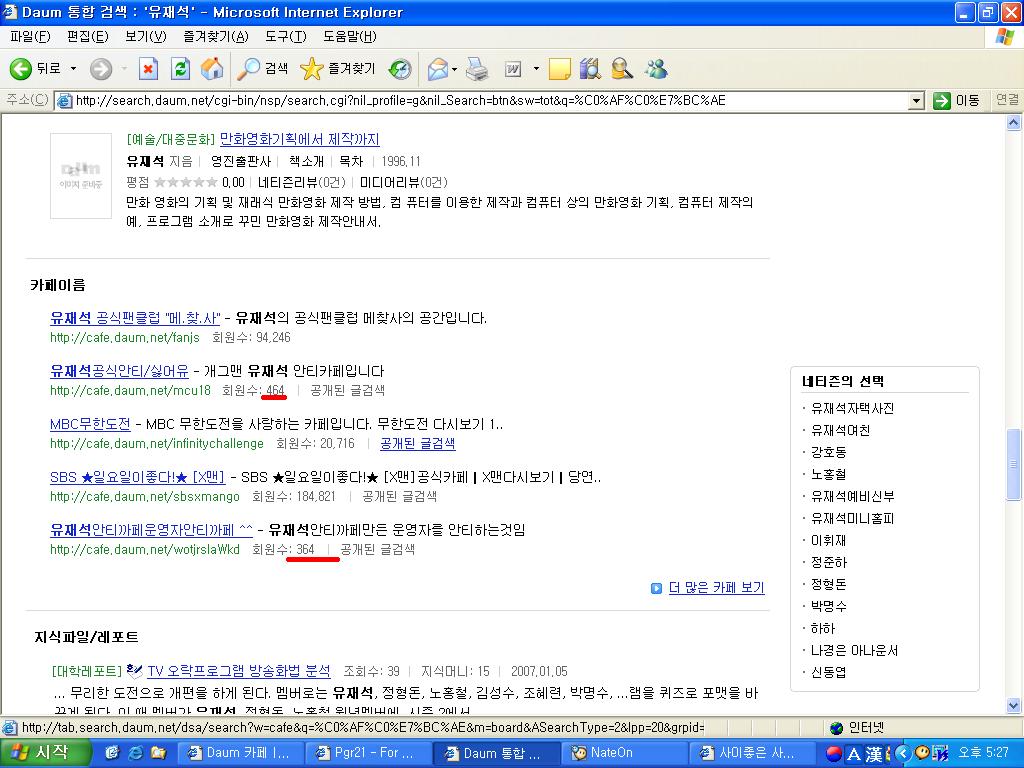Click 공개된 글검색 link under MBC무한도전
Screen dimensions: 1024x768
click(x=417, y=443)
